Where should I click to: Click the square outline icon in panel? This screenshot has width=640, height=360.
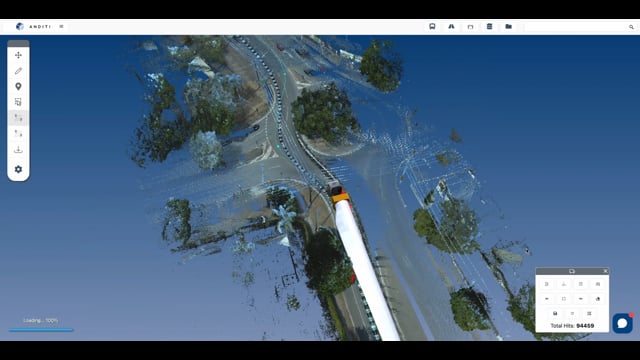tap(564, 299)
